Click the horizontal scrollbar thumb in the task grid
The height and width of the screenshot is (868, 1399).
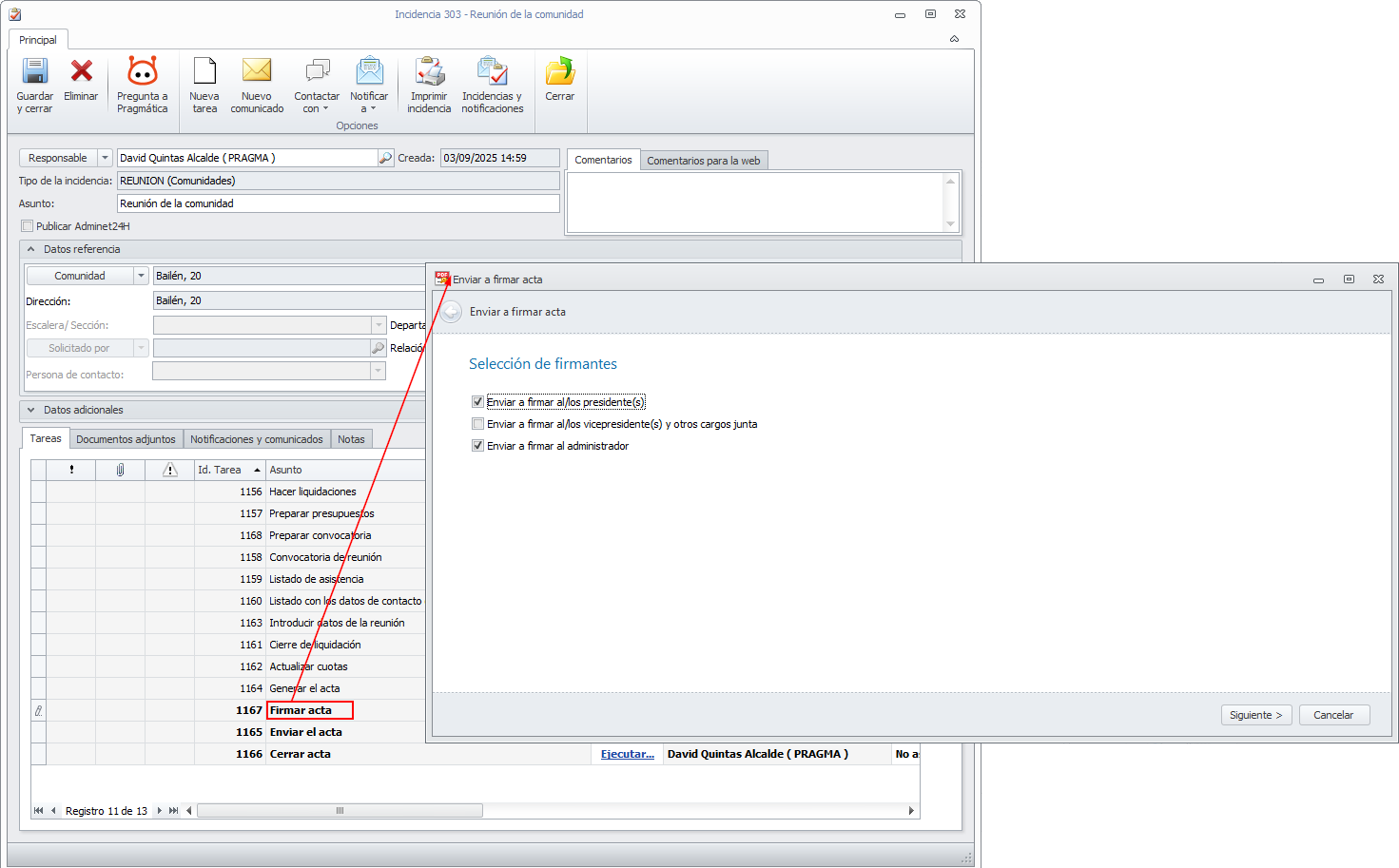tap(340, 811)
